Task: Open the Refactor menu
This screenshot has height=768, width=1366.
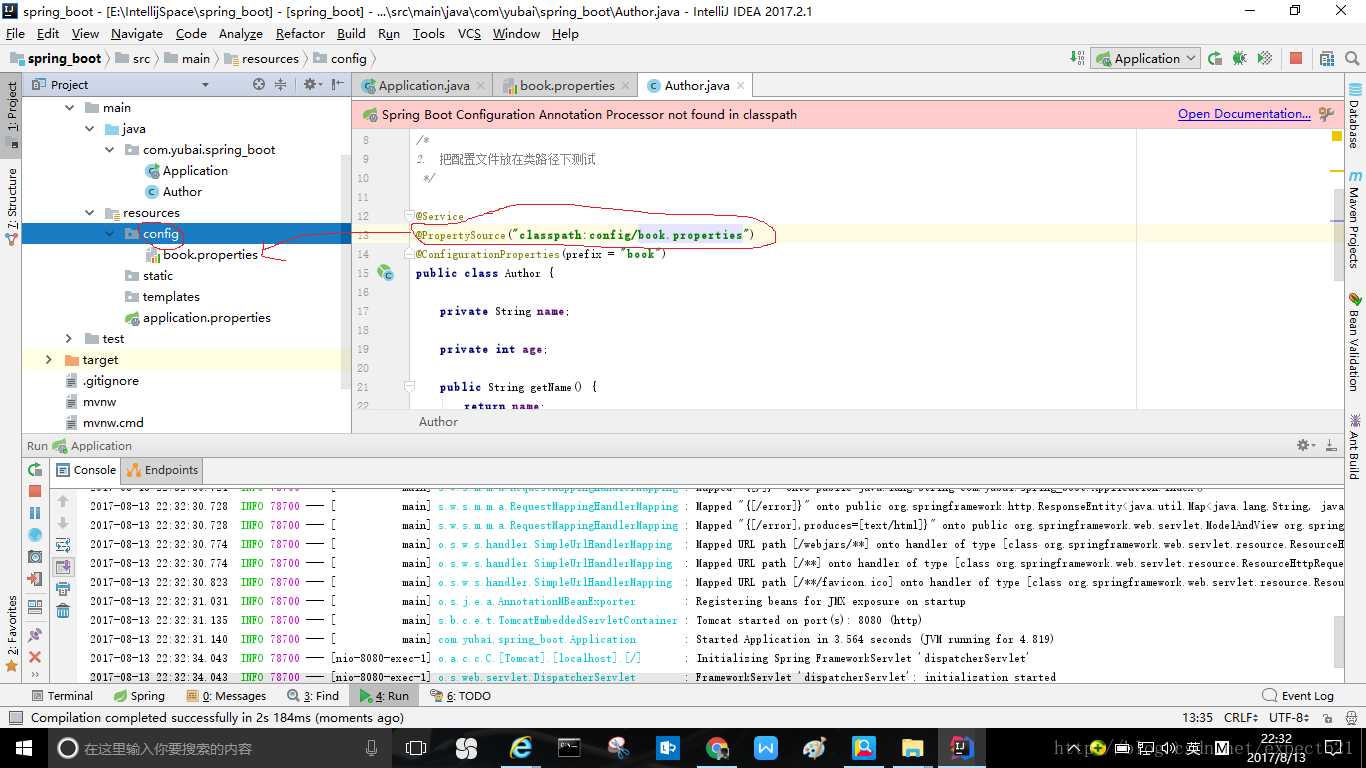Action: tap(300, 34)
